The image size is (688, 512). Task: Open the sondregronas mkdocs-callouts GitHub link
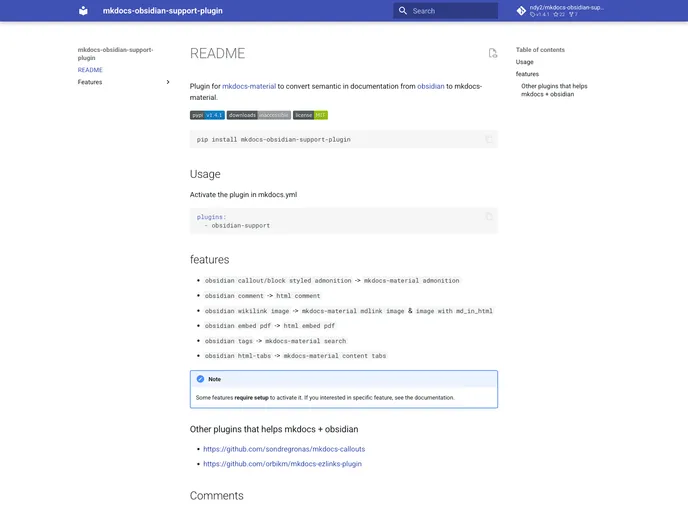284,449
